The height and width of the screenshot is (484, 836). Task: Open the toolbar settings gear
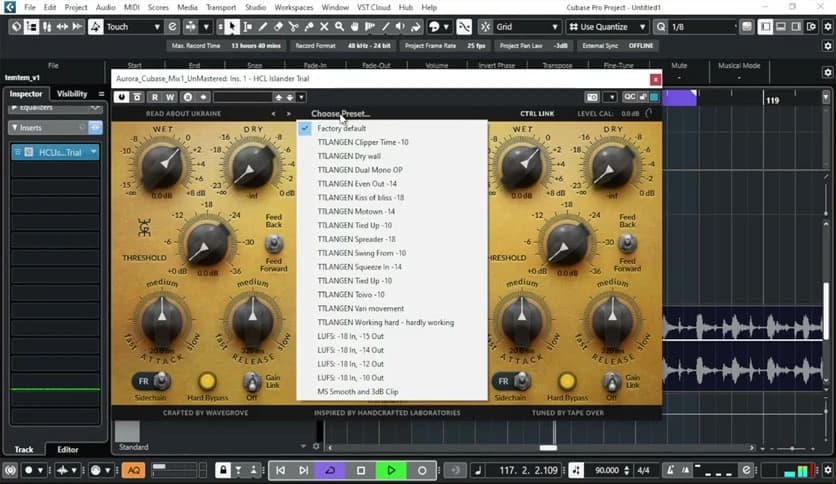[x=828, y=27]
